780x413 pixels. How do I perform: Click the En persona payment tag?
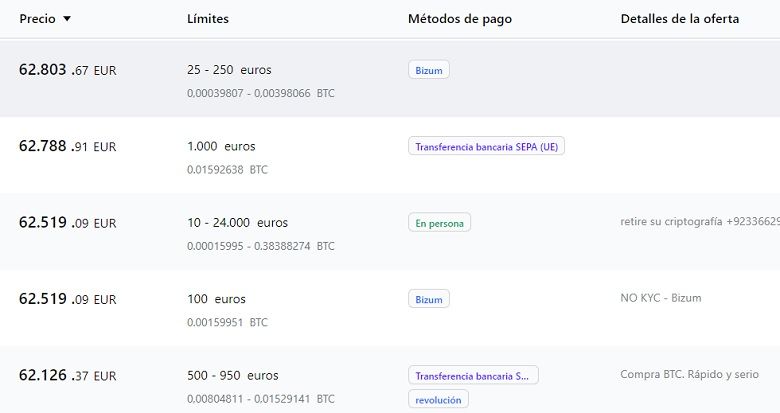point(439,223)
